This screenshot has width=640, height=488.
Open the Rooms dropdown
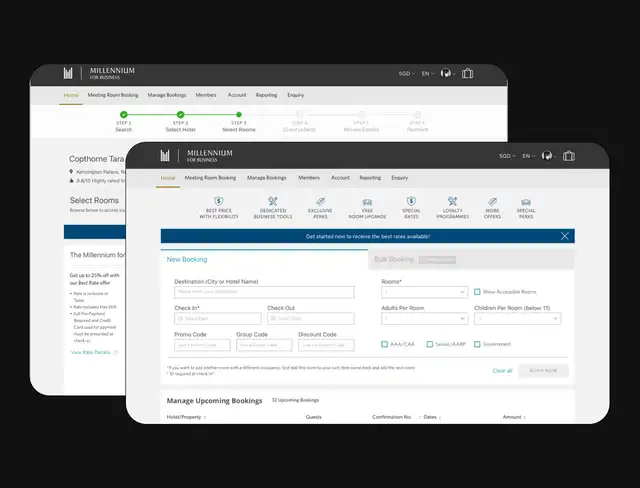click(x=424, y=292)
